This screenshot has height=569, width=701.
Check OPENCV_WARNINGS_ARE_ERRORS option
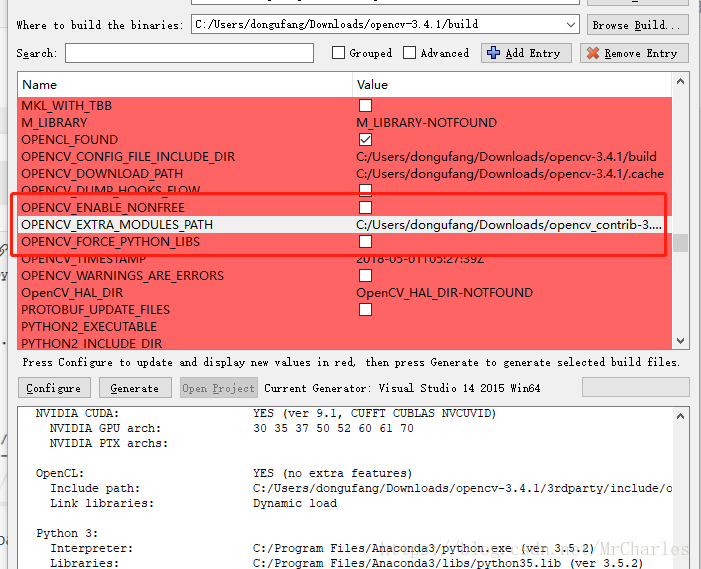[x=365, y=275]
